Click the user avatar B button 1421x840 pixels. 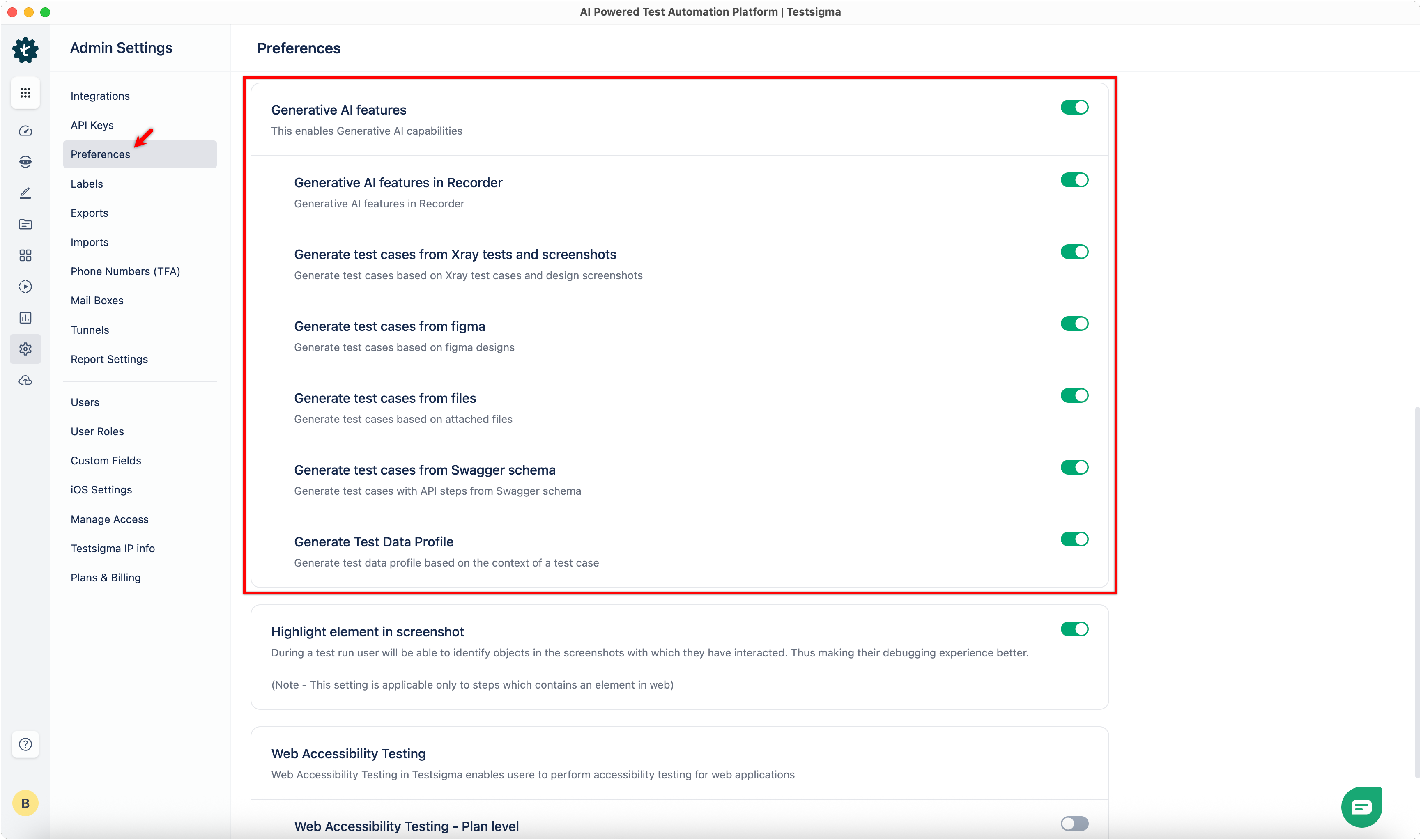[25, 803]
